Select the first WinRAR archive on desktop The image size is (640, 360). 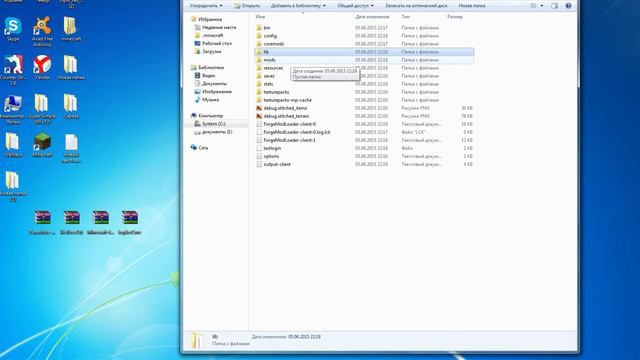[x=42, y=222]
